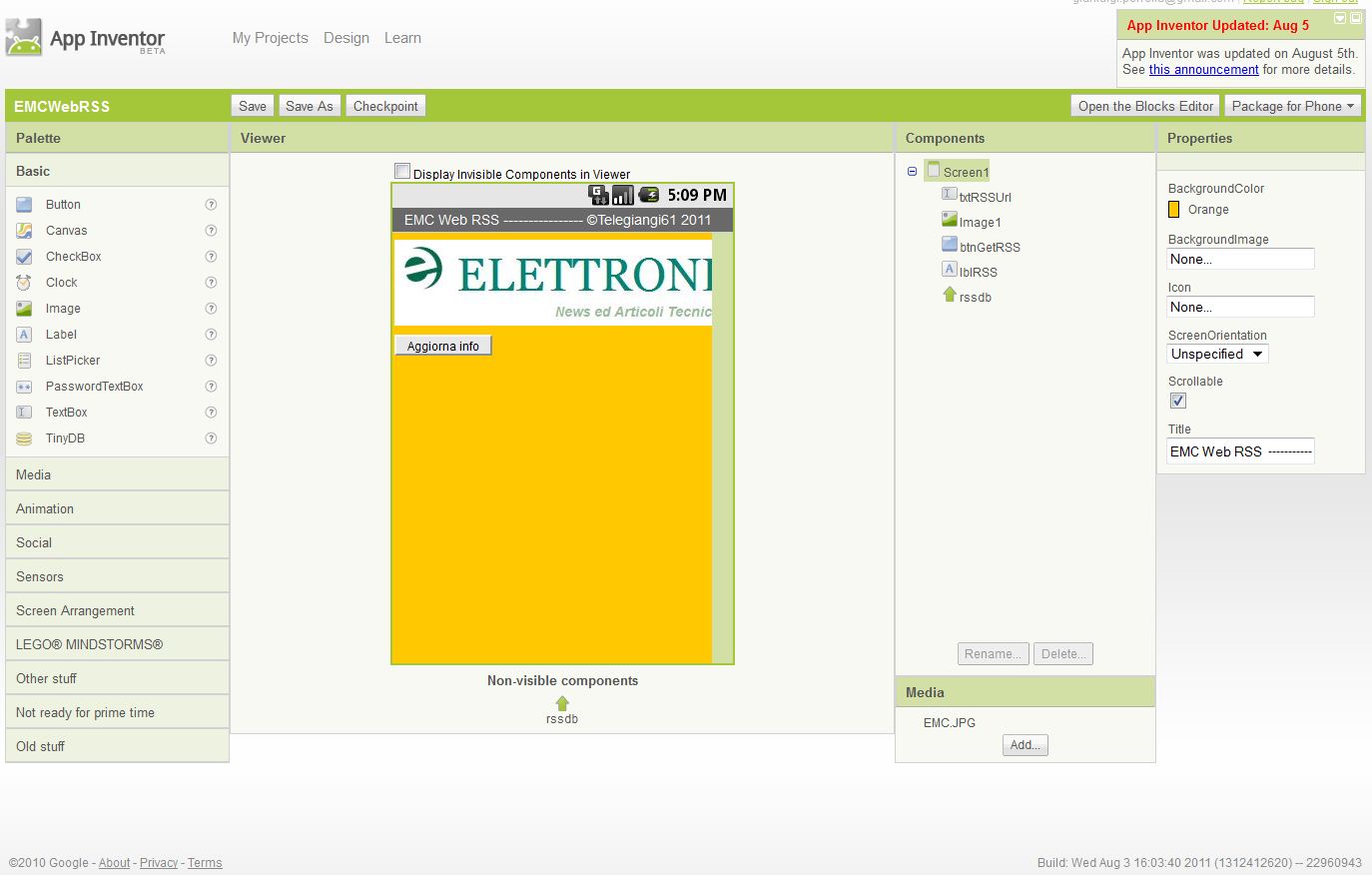1372x875 pixels.
Task: Open help icon for Canvas component
Action: 211,231
